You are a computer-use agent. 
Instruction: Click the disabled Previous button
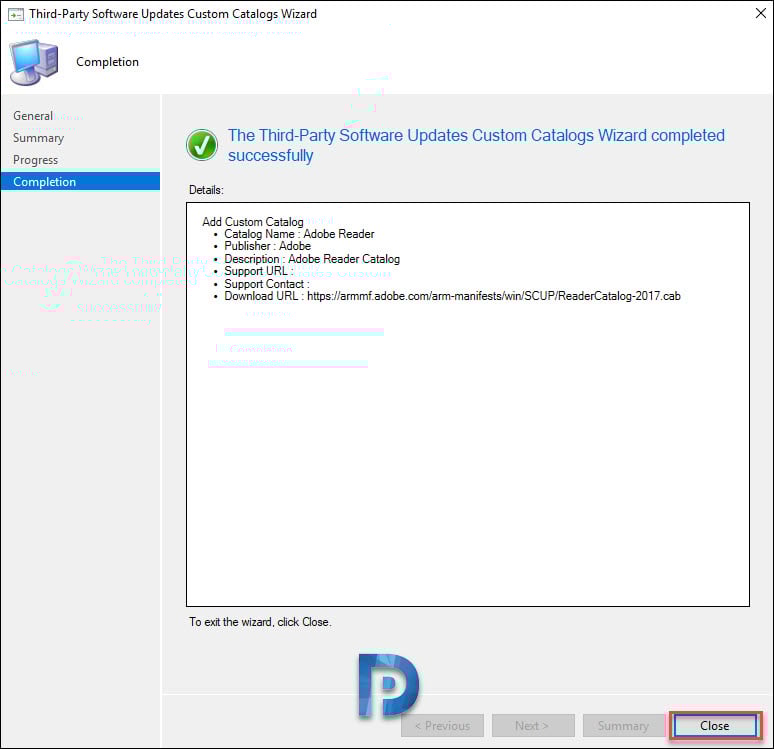[442, 725]
